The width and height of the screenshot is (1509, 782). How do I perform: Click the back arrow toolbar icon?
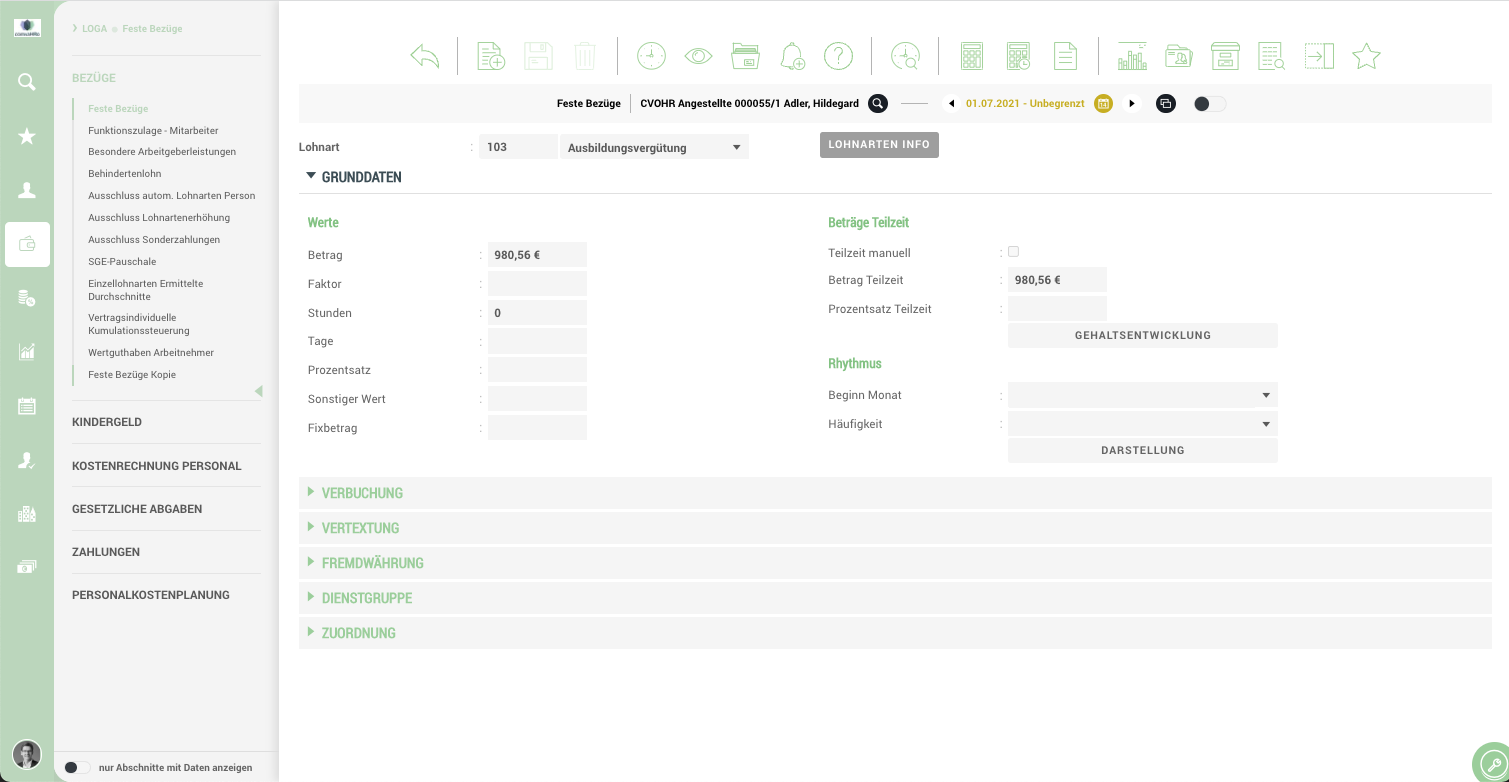425,56
